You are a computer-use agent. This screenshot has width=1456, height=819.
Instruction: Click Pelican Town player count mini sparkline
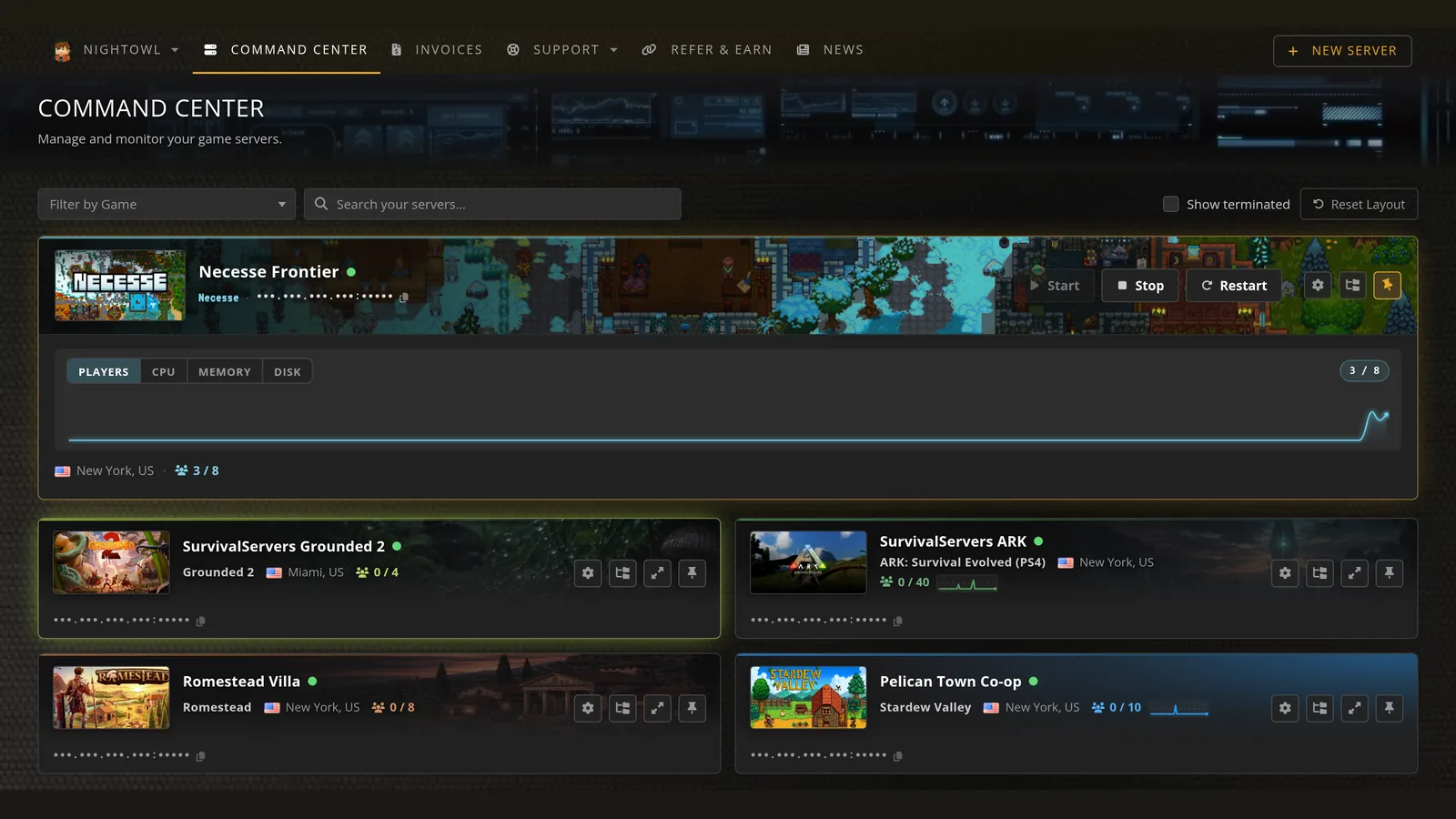pyautogui.click(x=1179, y=708)
